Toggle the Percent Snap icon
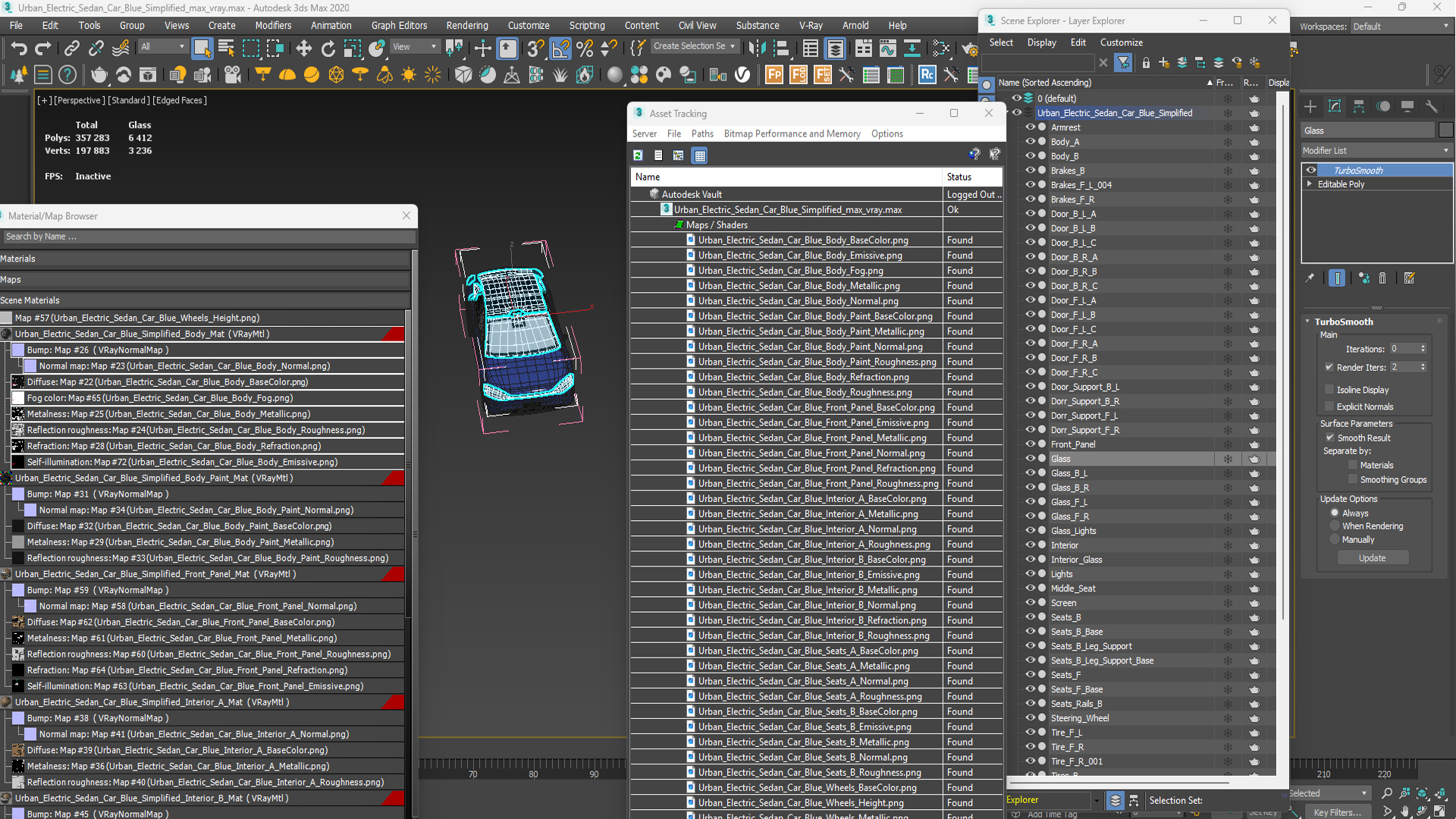 click(585, 49)
